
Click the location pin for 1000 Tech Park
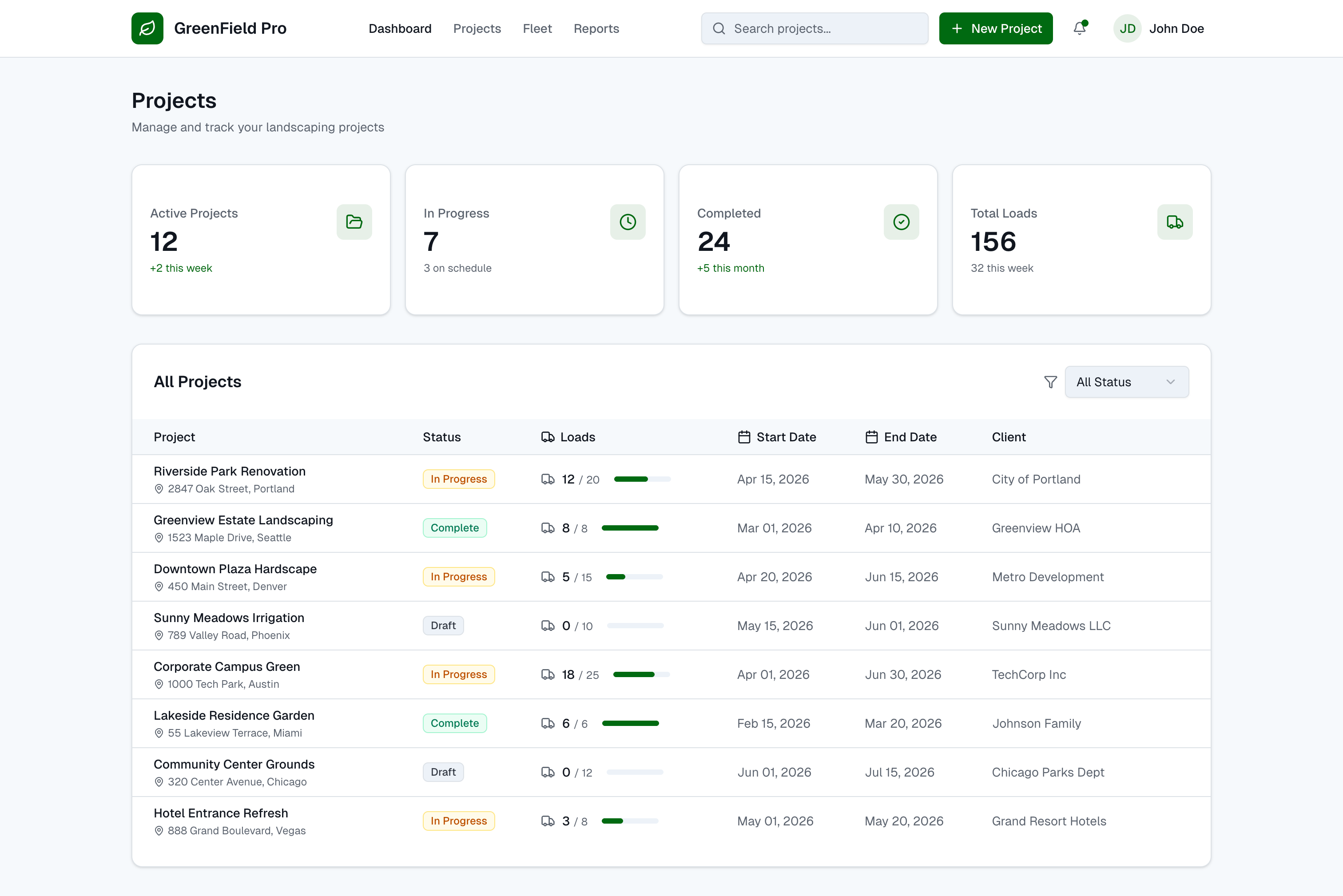(x=159, y=684)
